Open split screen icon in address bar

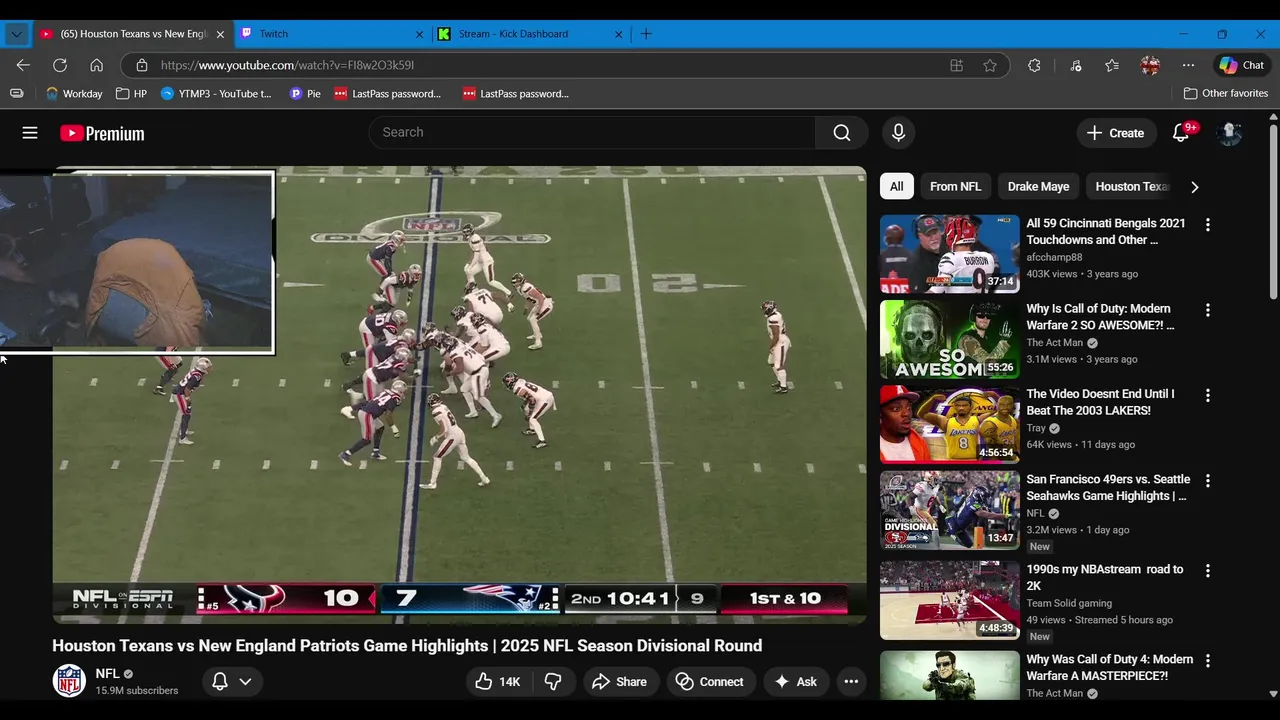(x=957, y=65)
